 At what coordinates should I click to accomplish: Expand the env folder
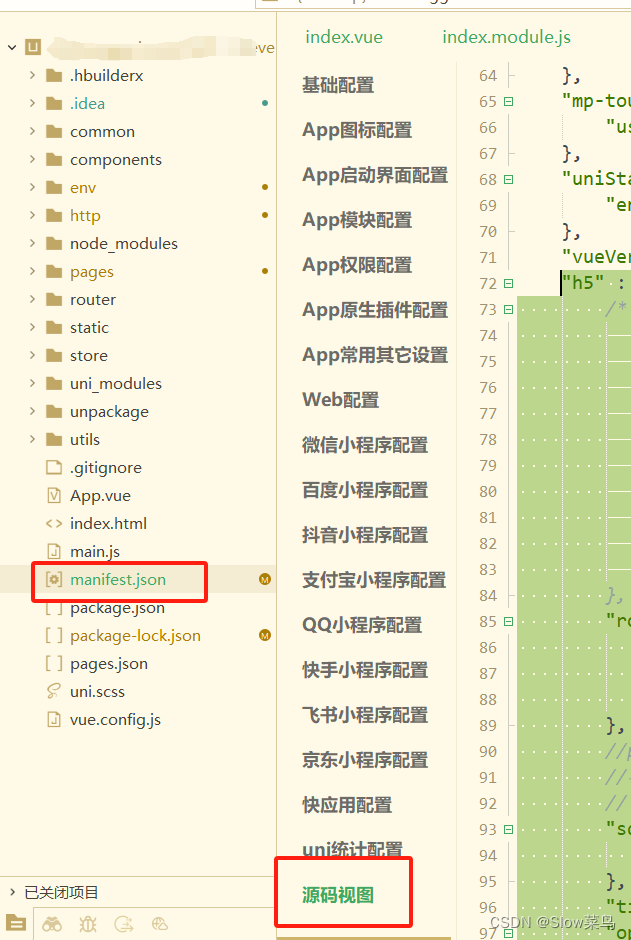(32, 188)
